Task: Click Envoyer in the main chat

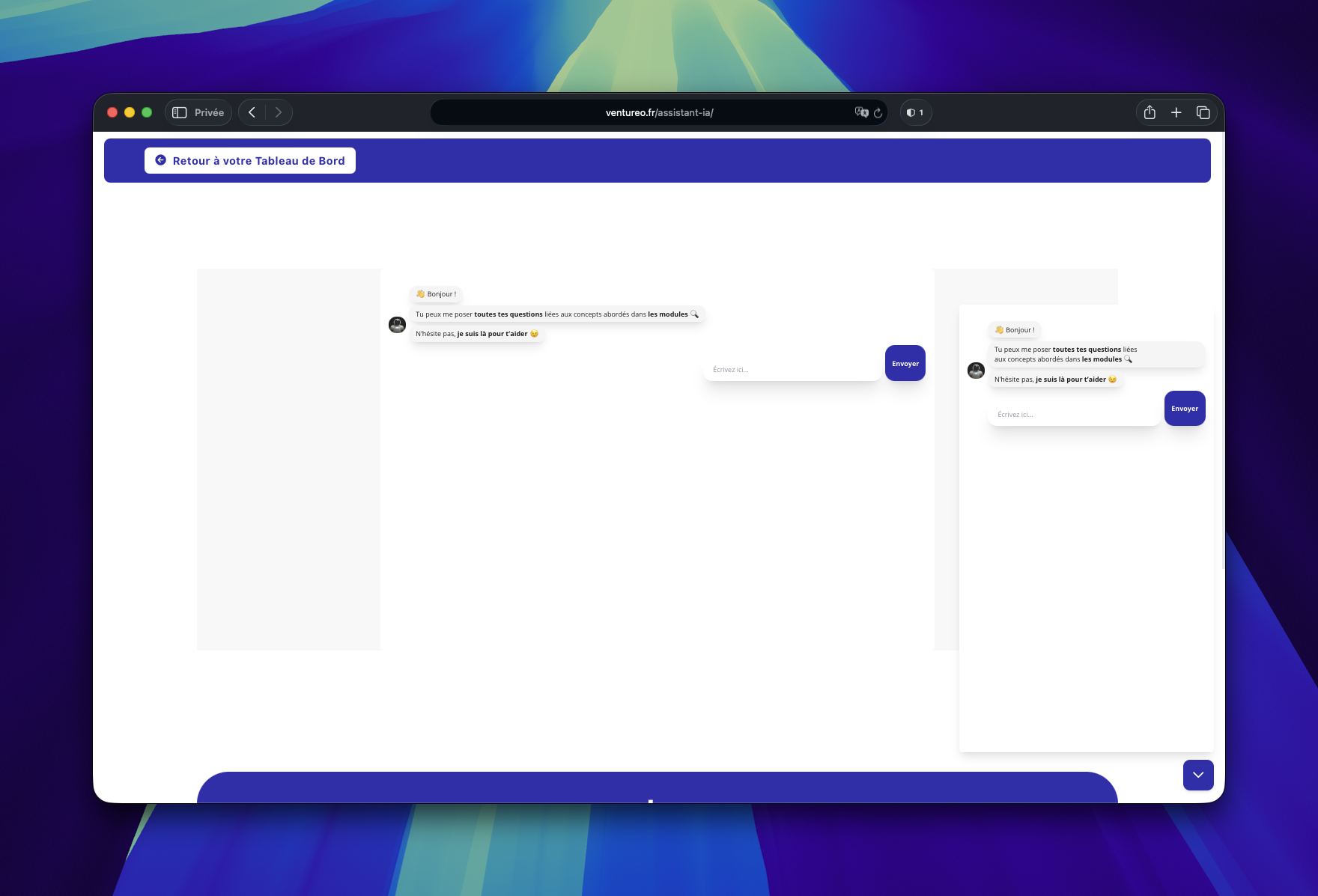Action: tap(905, 363)
